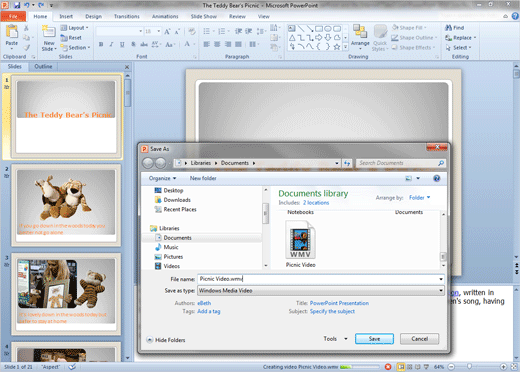Select Music library in navigation pane
Viewport: 520px width, 372px height.
click(166, 247)
